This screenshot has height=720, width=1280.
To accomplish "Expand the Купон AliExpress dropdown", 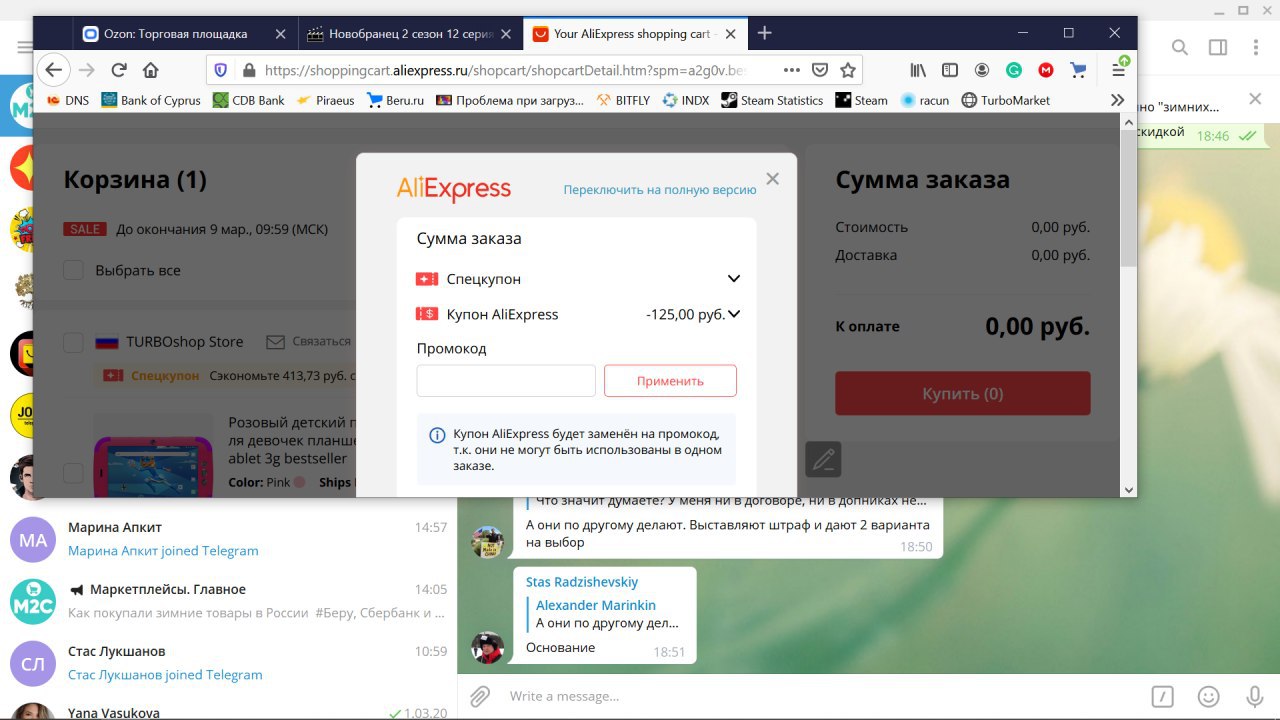I will [x=734, y=314].
